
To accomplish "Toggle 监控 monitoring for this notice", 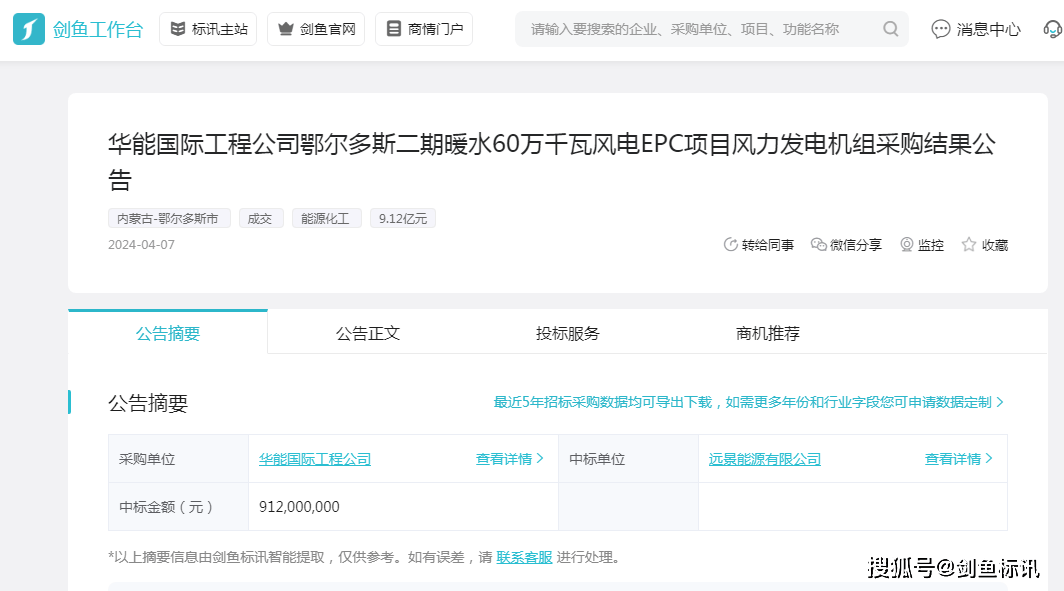I will coord(922,245).
